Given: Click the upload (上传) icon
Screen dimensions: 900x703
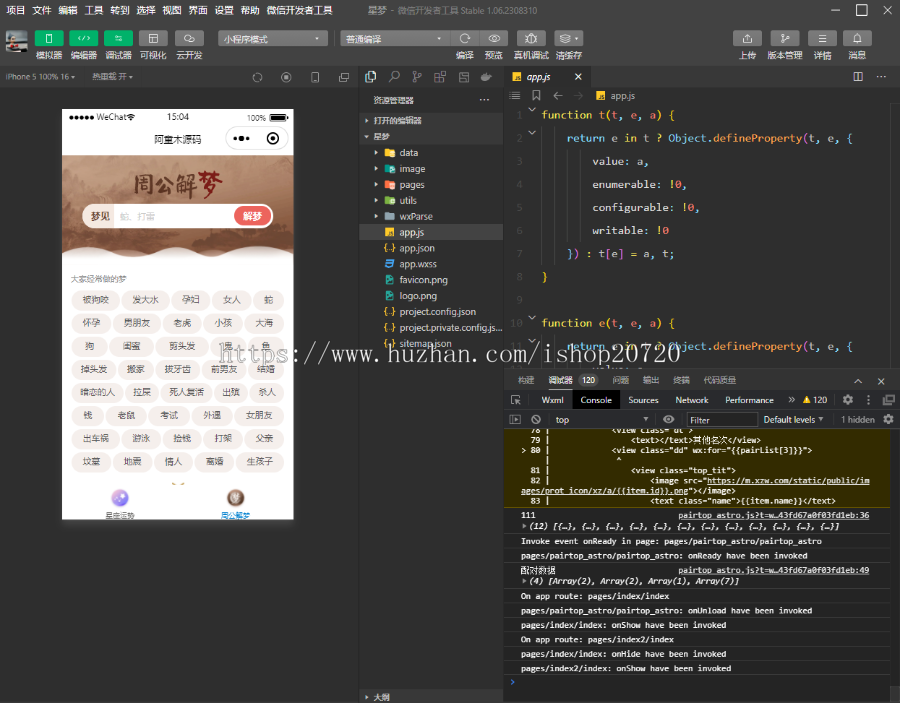Looking at the screenshot, I should 747,38.
